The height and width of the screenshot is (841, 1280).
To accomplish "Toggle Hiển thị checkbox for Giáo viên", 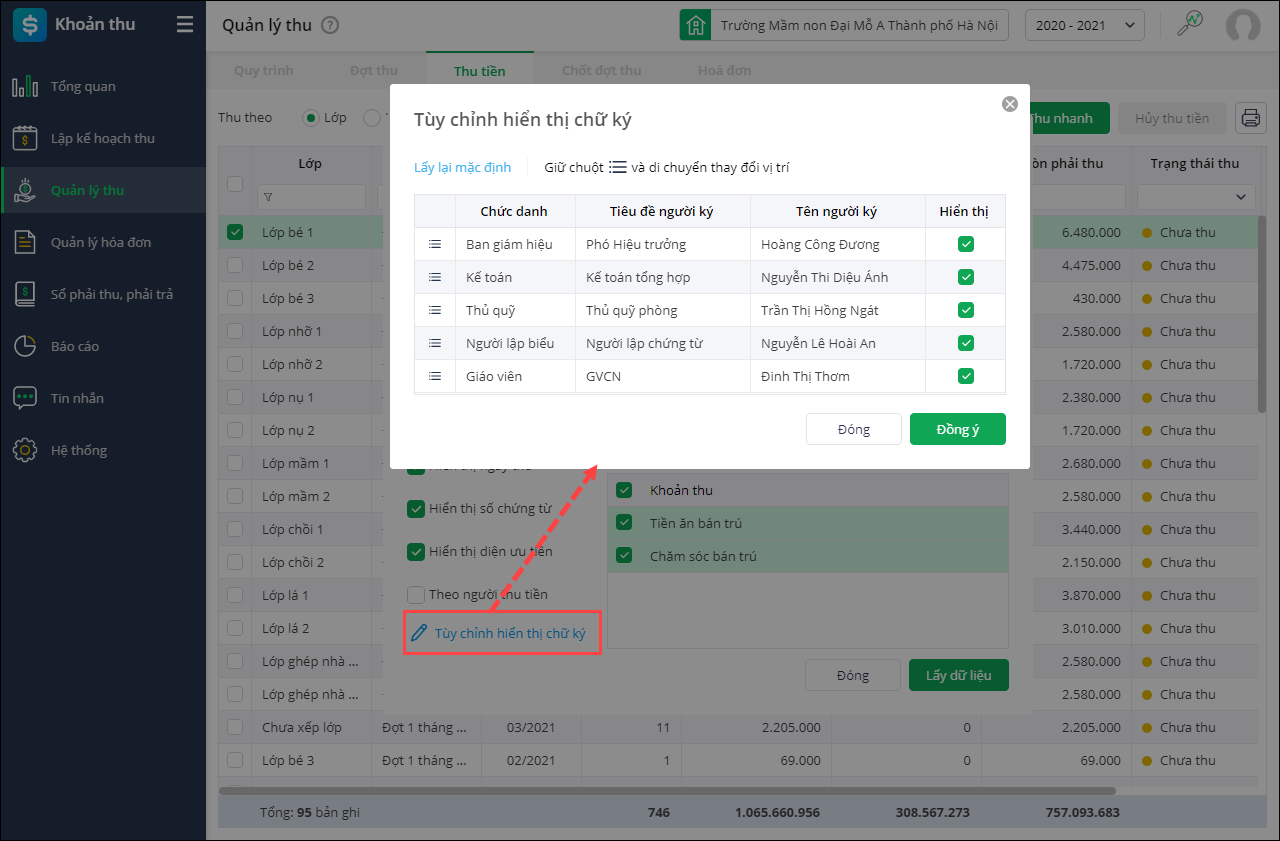I will (x=965, y=376).
